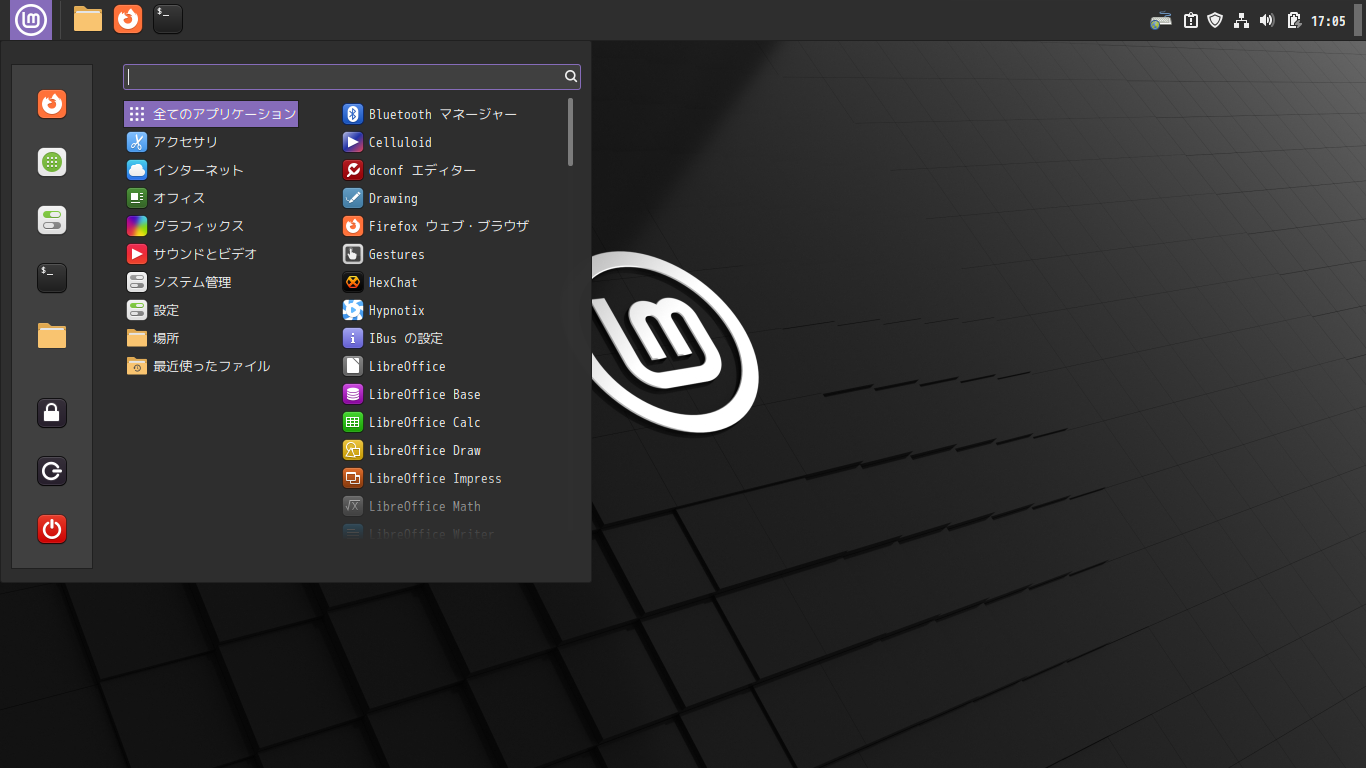
Task: Open the clipboard notification tray icon
Action: pos(1190,20)
